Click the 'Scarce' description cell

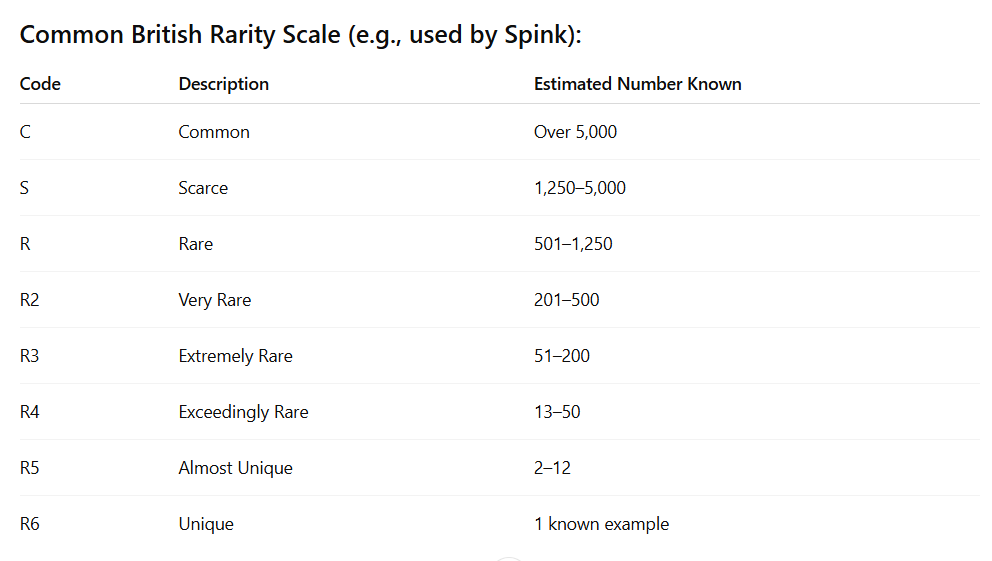(203, 188)
